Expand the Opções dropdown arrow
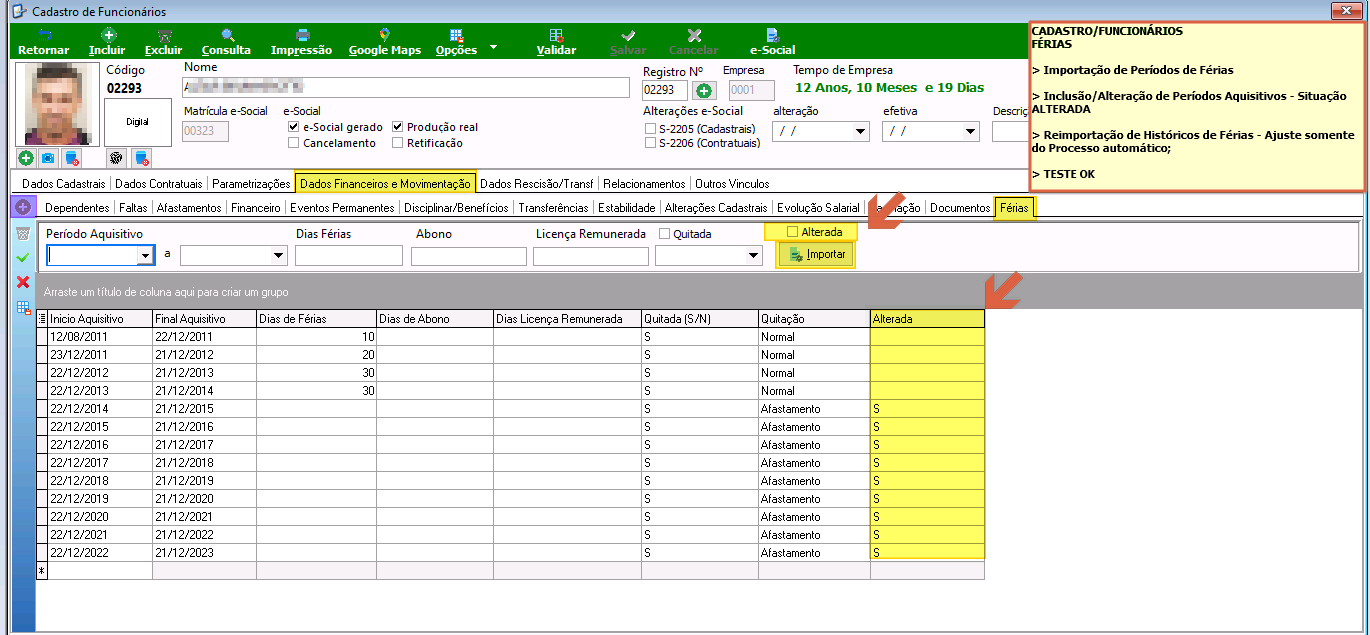 point(493,47)
